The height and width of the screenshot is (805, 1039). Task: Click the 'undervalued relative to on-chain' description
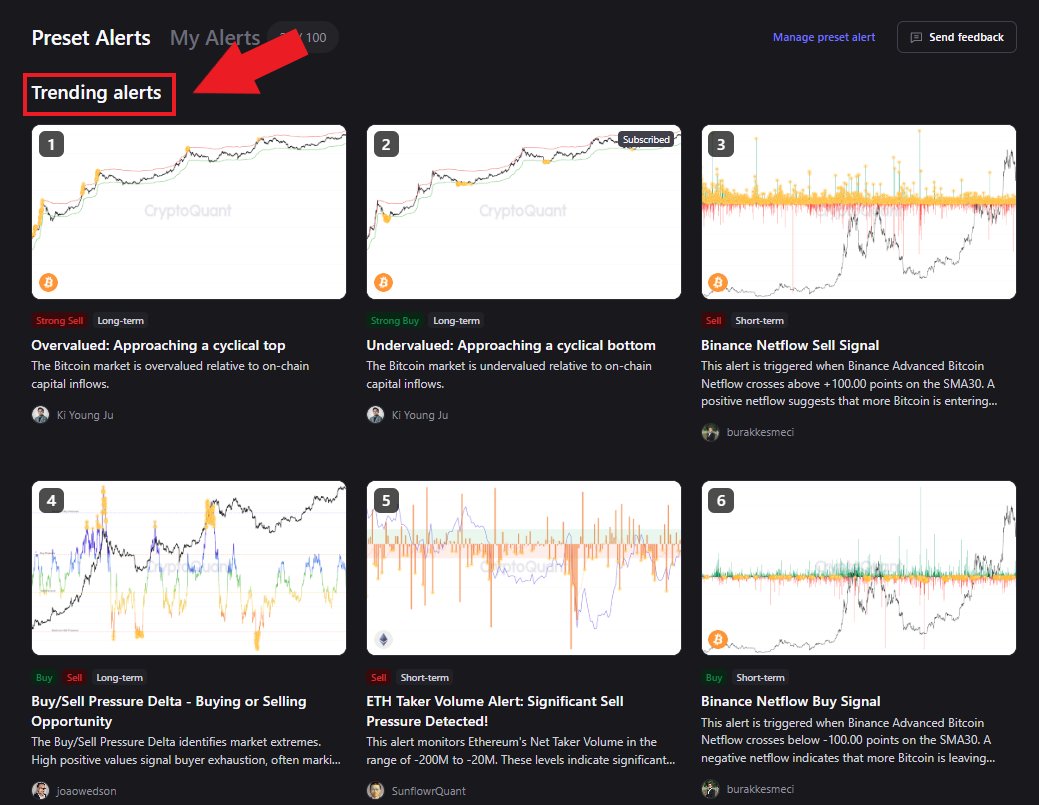pos(509,374)
